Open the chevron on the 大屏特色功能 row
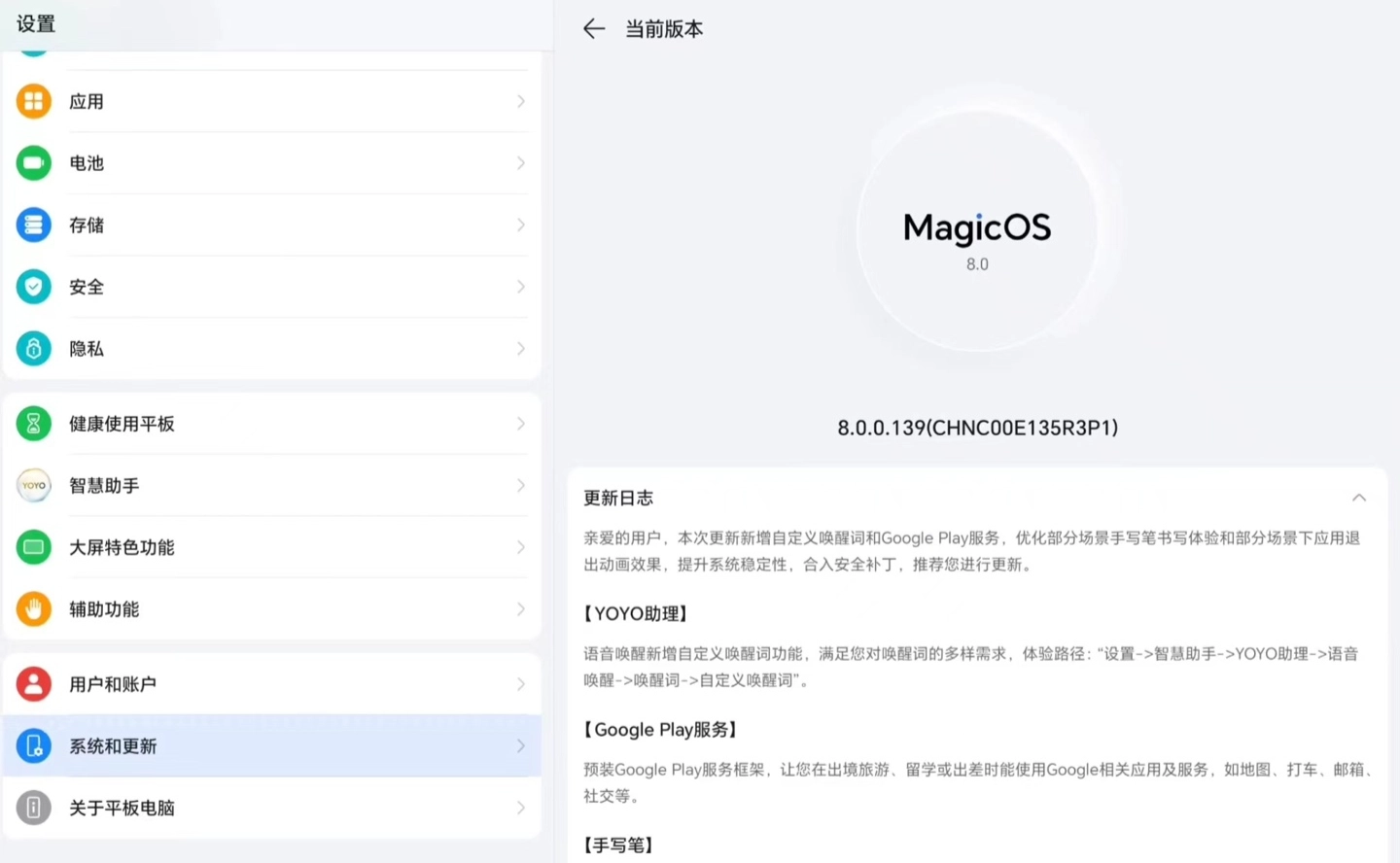This screenshot has height=863, width=1400. (521, 547)
